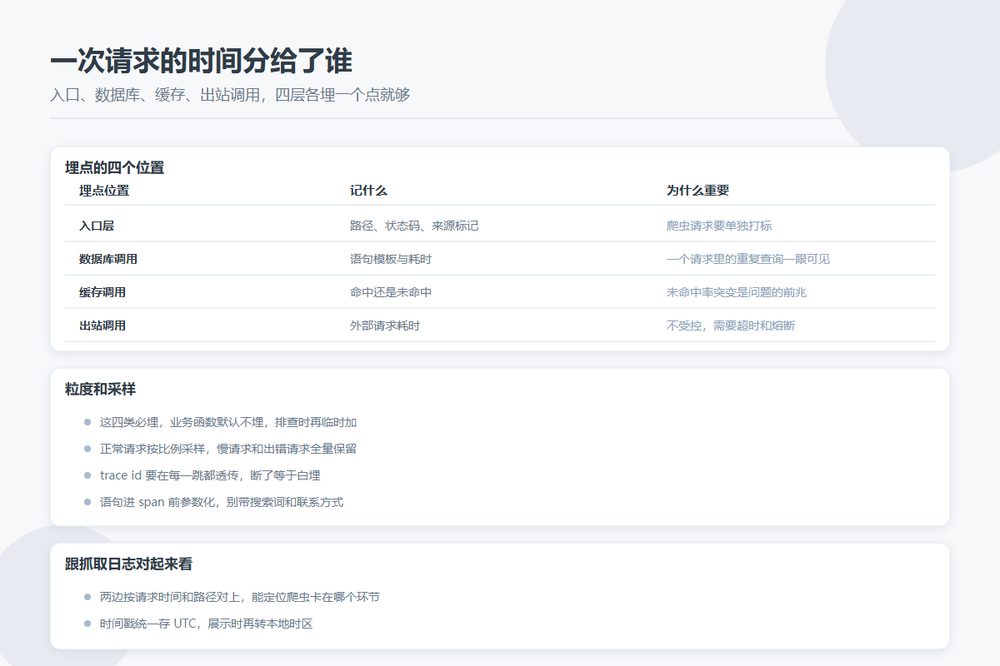Click the column header 记什么
This screenshot has width=1000, height=666.
point(369,191)
